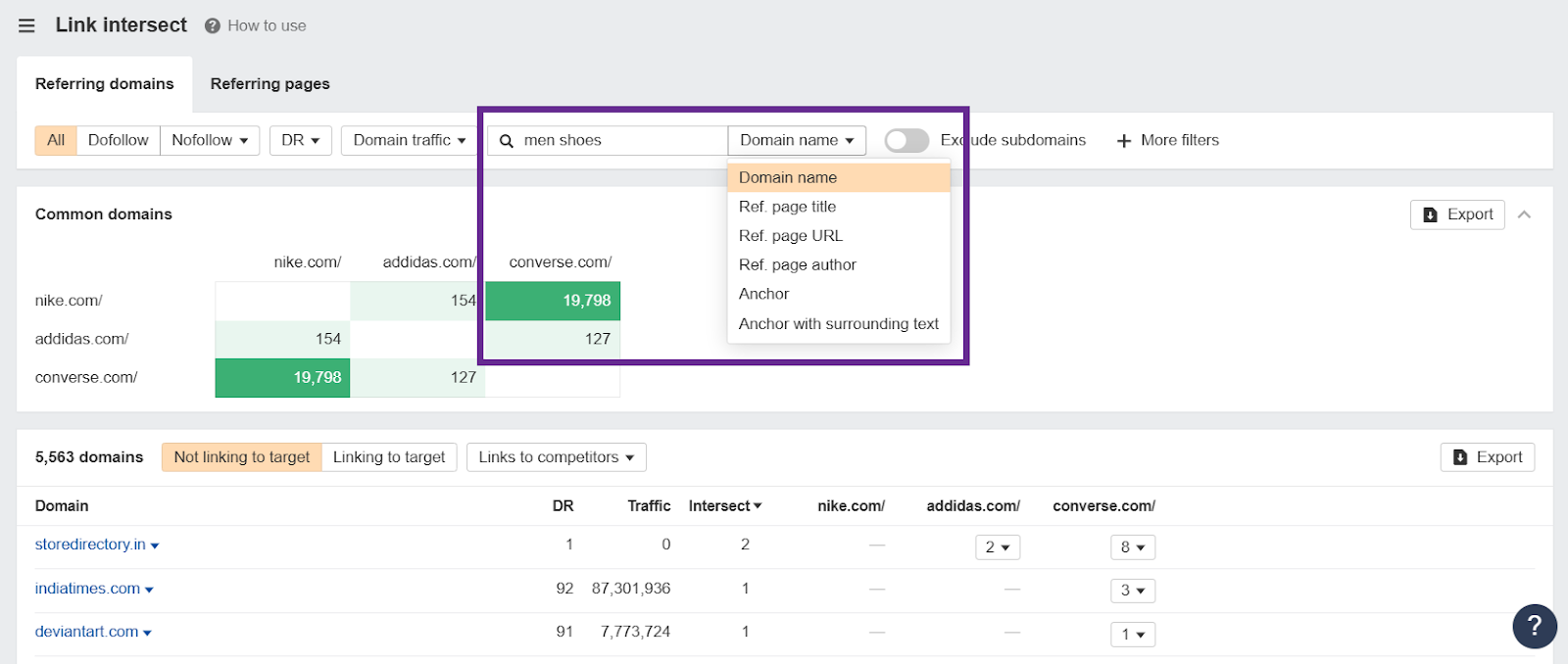Viewport: 1568px width, 664px height.
Task: Switch to Referring pages tab
Action: tap(270, 84)
